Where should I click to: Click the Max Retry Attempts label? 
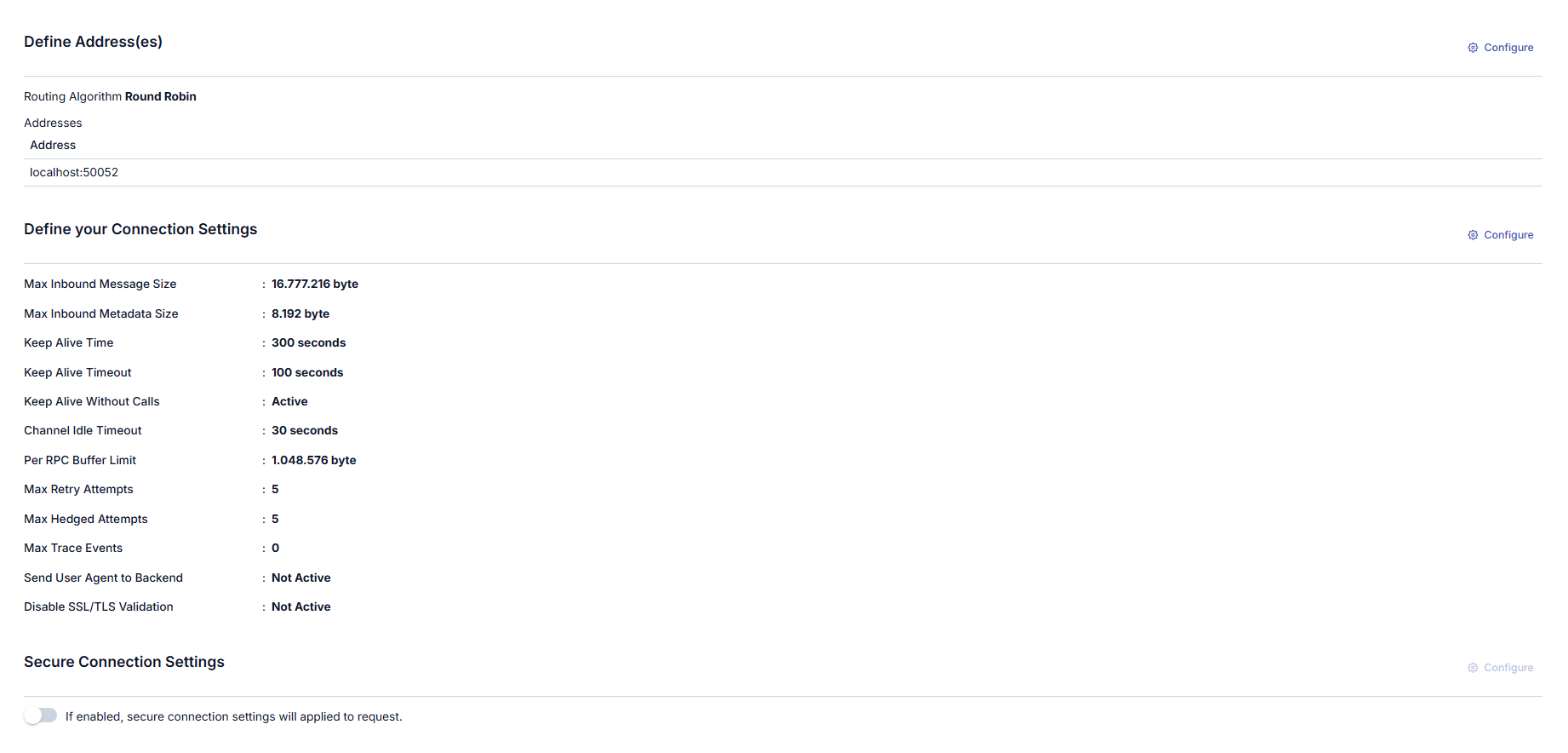(x=78, y=490)
